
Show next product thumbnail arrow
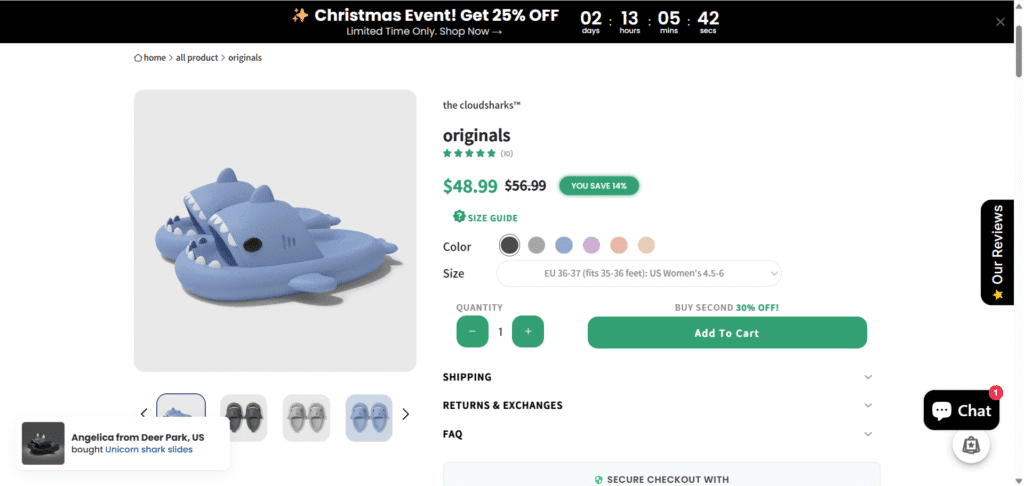[x=405, y=414]
